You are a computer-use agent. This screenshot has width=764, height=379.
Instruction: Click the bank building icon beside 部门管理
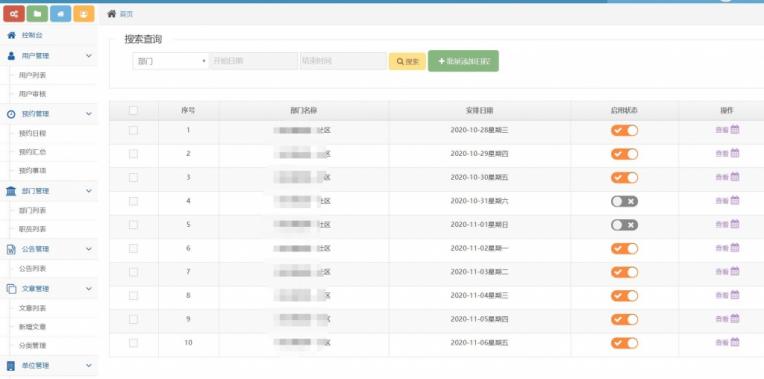[x=11, y=191]
